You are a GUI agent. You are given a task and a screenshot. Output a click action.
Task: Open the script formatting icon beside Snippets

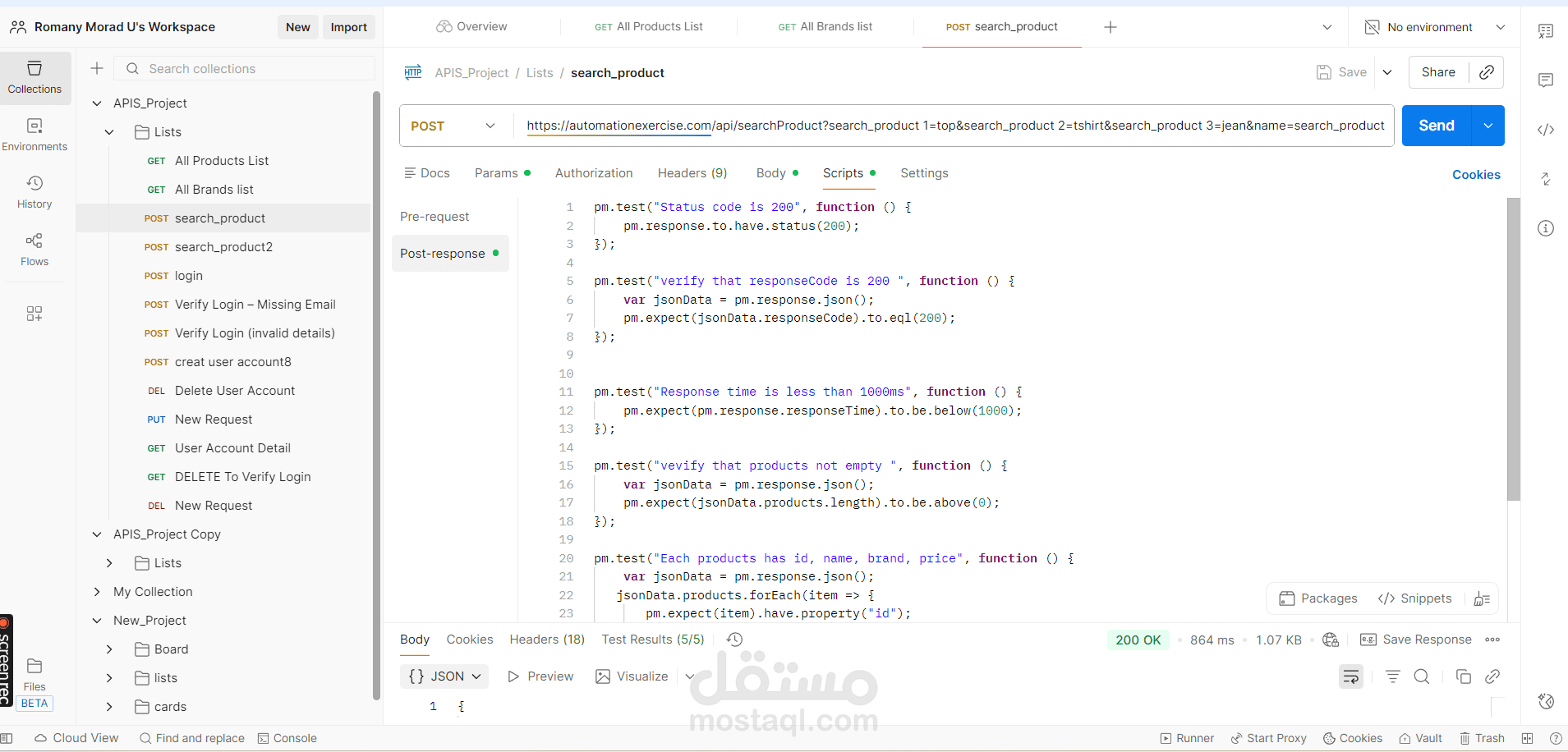(1482, 598)
